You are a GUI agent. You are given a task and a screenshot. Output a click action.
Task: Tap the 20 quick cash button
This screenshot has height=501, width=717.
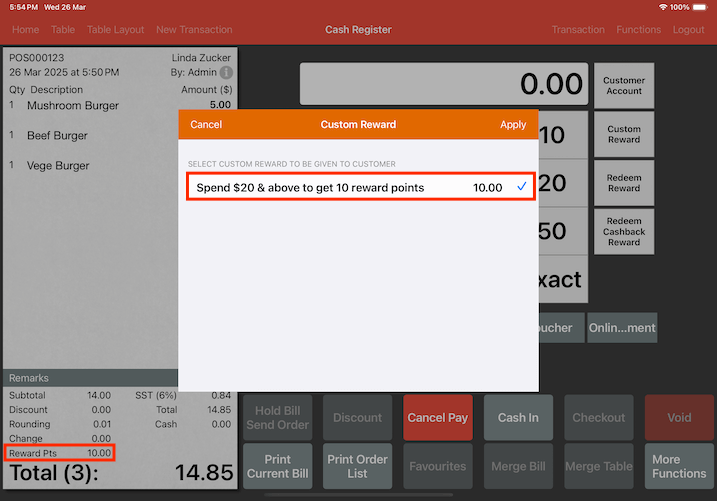(x=563, y=183)
